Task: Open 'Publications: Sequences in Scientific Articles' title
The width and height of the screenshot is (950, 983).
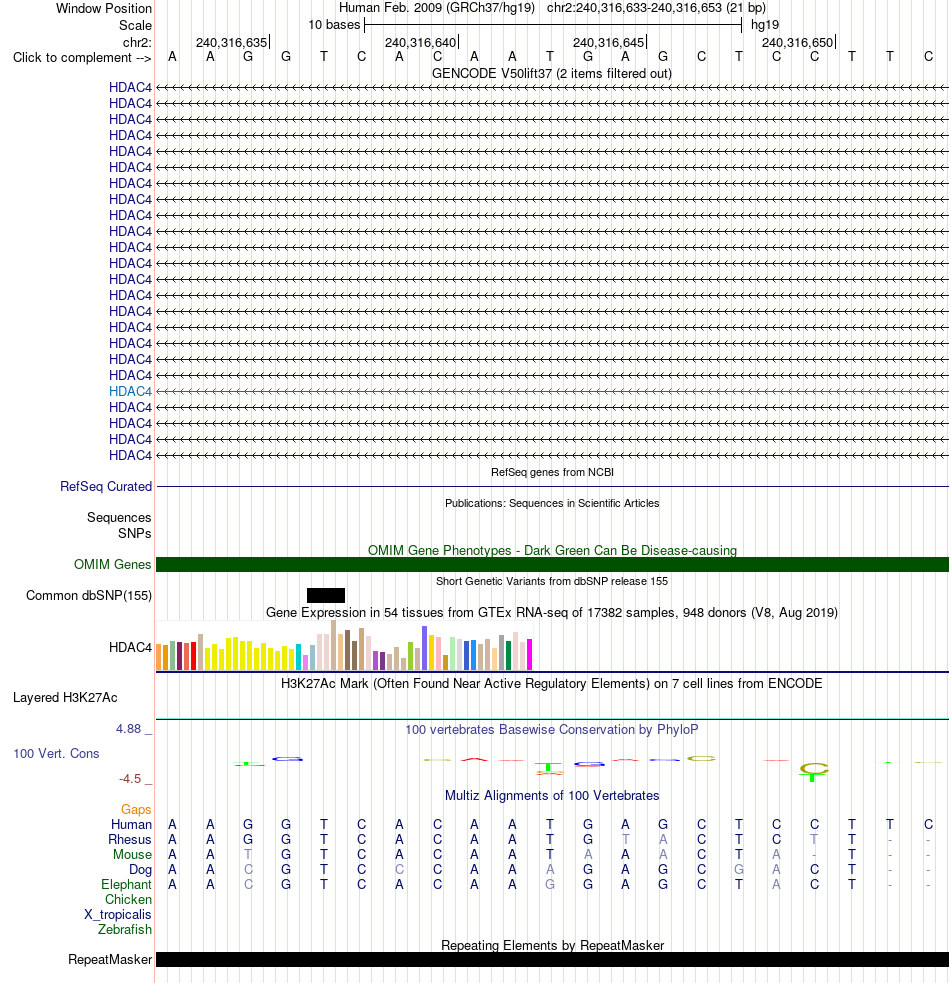Action: click(x=552, y=503)
